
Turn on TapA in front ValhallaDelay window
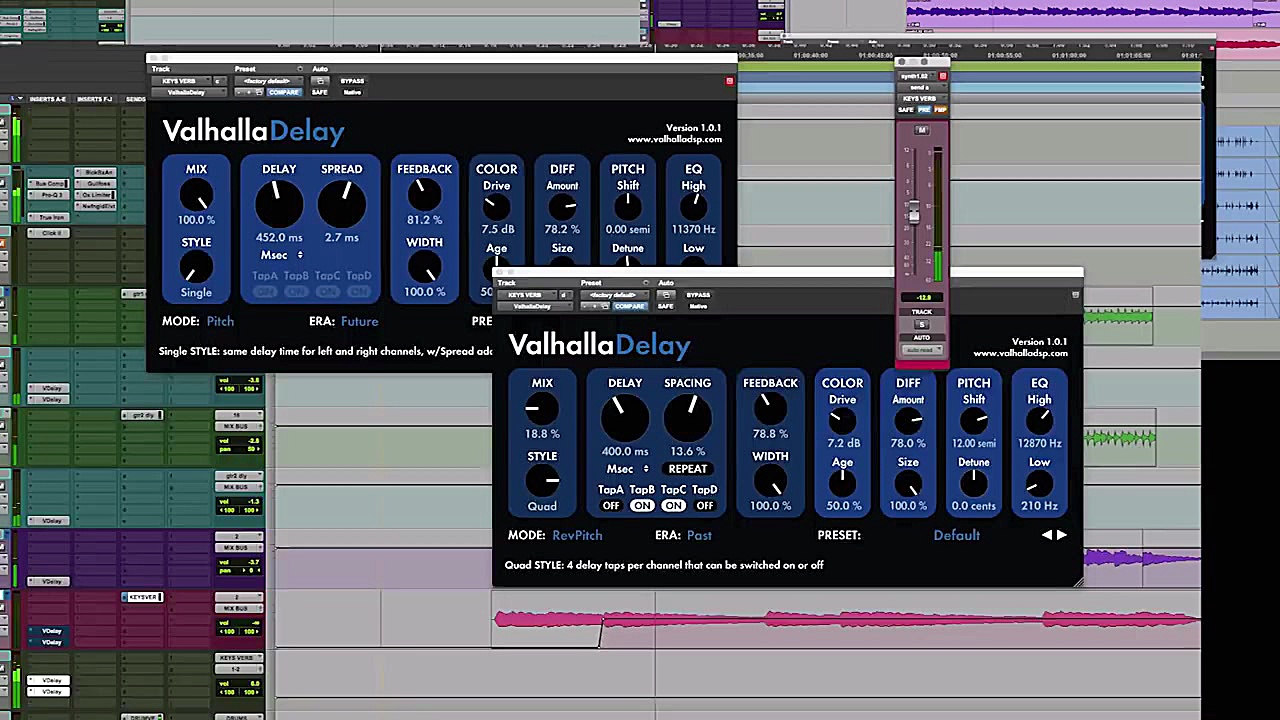tap(610, 506)
